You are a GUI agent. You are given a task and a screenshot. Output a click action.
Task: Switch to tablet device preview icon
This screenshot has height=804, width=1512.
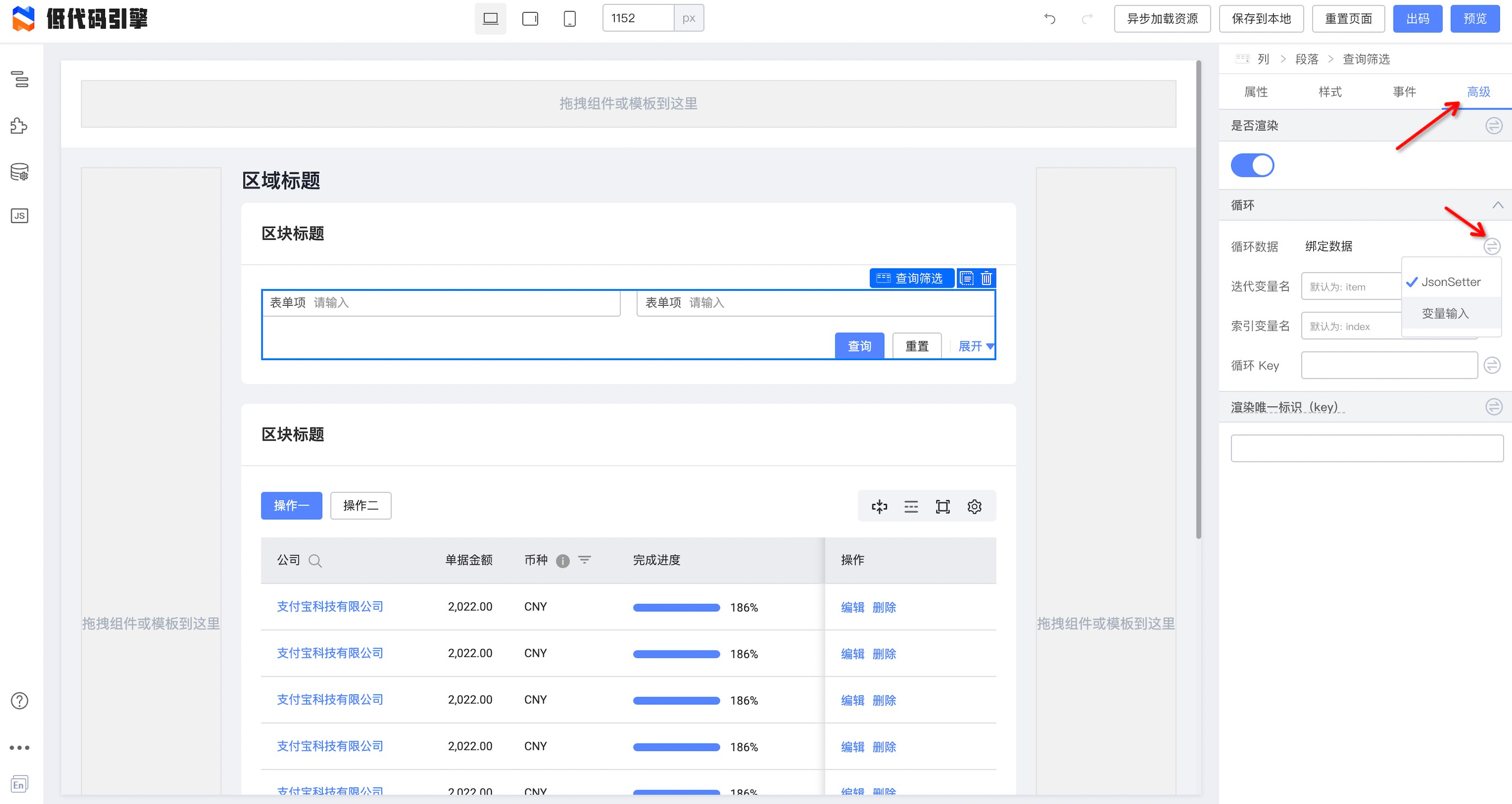point(530,19)
